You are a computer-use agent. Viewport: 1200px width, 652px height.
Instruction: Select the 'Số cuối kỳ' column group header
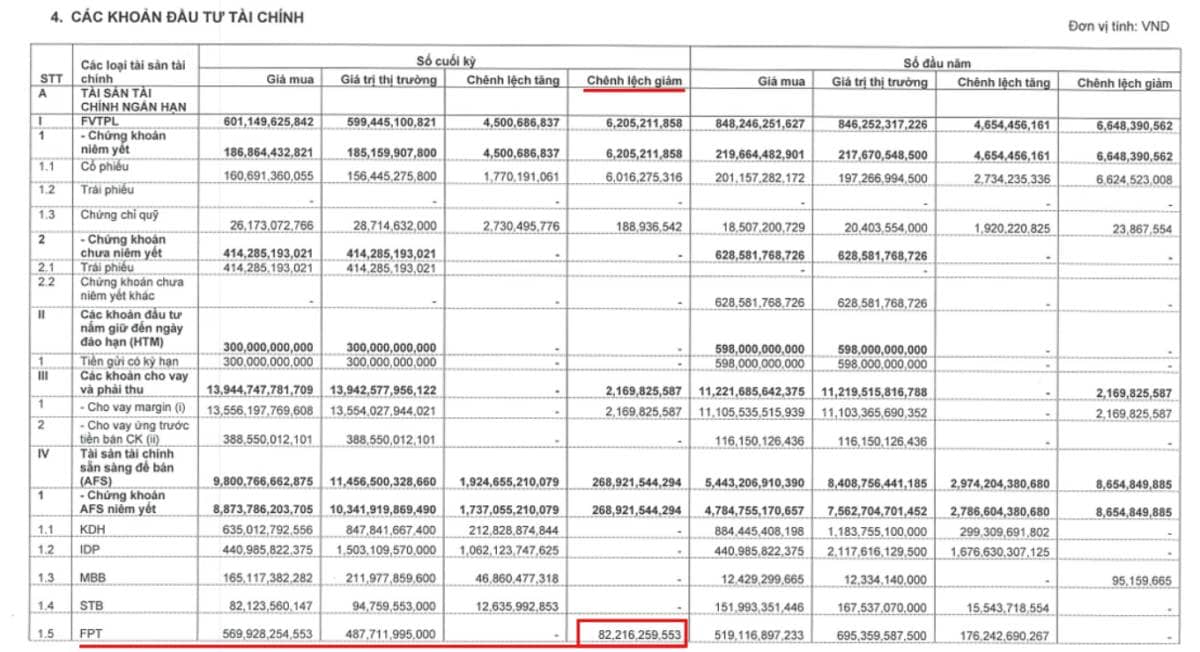(446, 61)
